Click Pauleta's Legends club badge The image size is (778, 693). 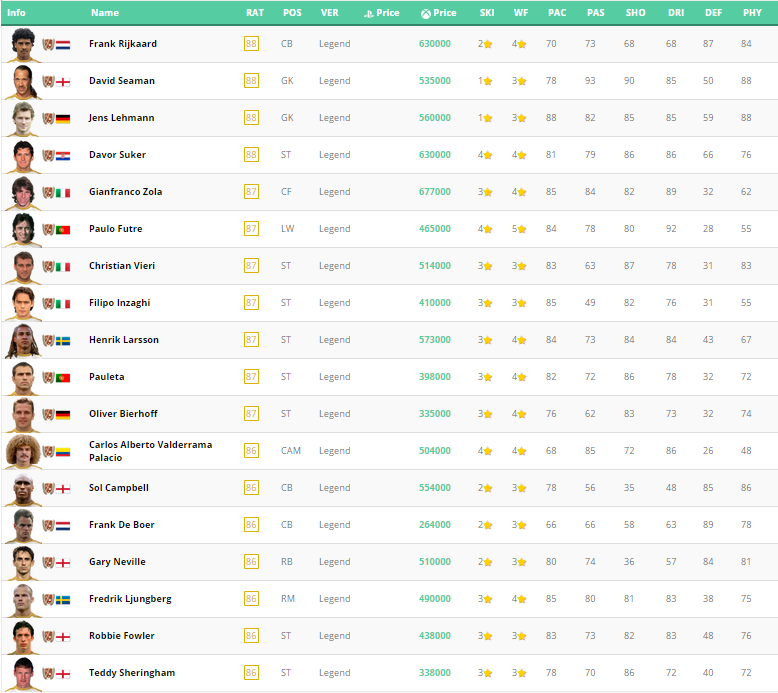click(x=48, y=378)
